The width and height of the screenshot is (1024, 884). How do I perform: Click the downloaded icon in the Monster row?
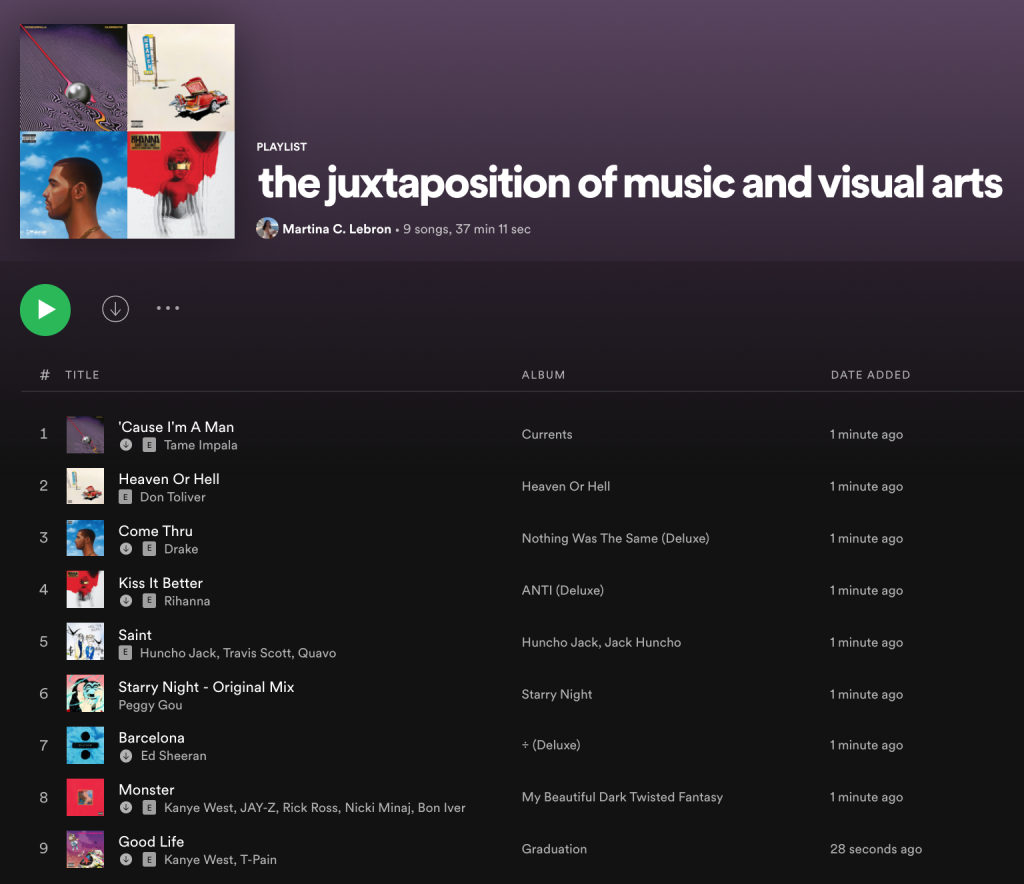[126, 808]
